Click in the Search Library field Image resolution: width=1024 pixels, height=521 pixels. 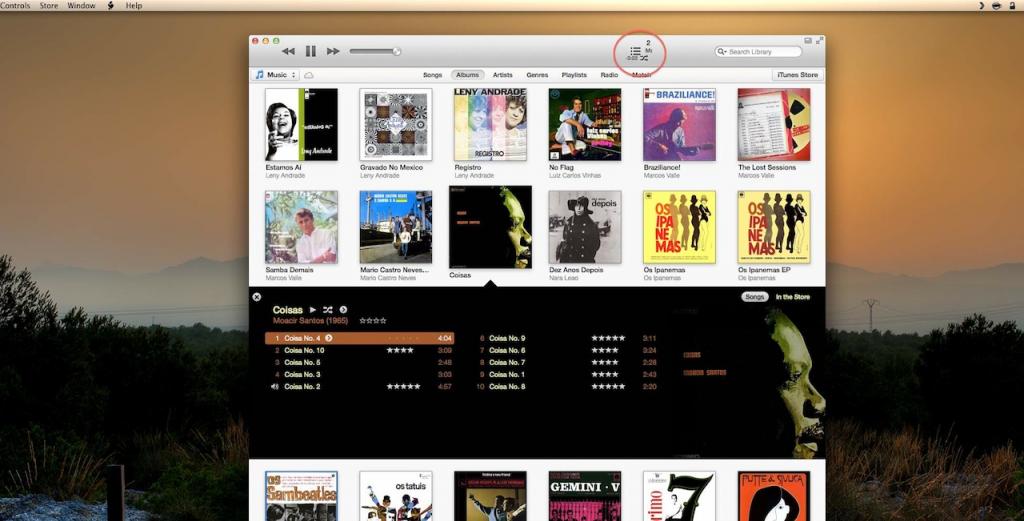click(758, 52)
